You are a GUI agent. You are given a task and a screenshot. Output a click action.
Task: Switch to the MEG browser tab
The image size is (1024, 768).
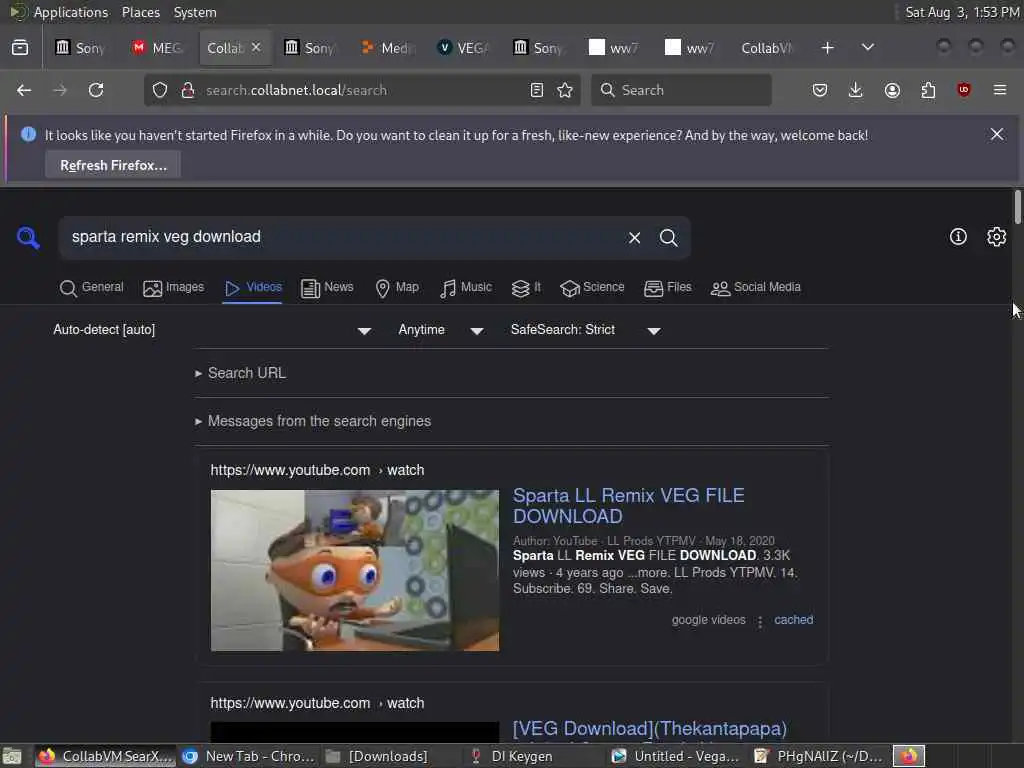point(157,48)
